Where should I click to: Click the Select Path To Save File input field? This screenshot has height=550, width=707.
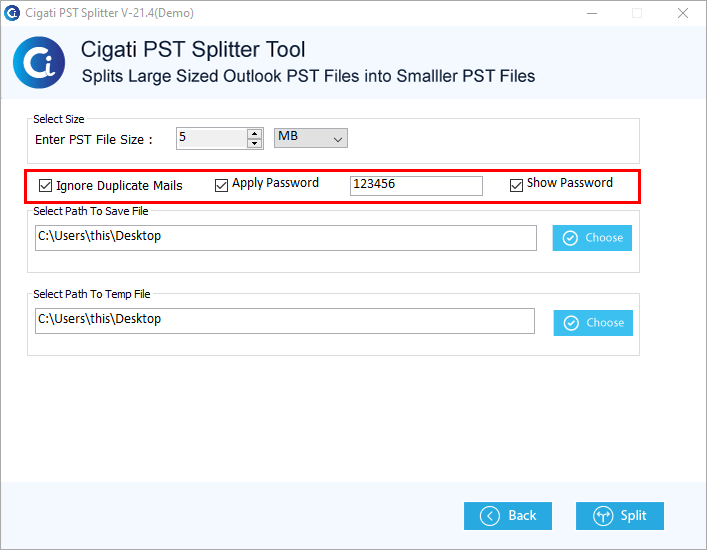pyautogui.click(x=286, y=238)
